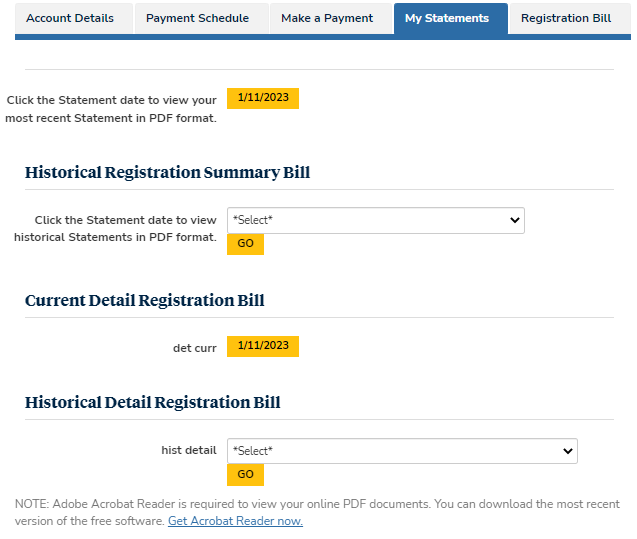This screenshot has height=539, width=637.
Task: Click the most recent Statement instruction text
Action: coord(111,109)
